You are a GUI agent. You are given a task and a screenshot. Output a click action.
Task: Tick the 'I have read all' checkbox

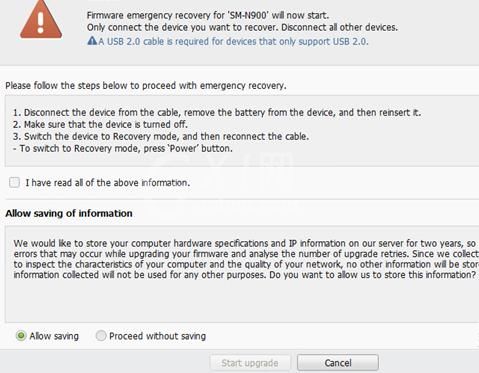point(14,182)
